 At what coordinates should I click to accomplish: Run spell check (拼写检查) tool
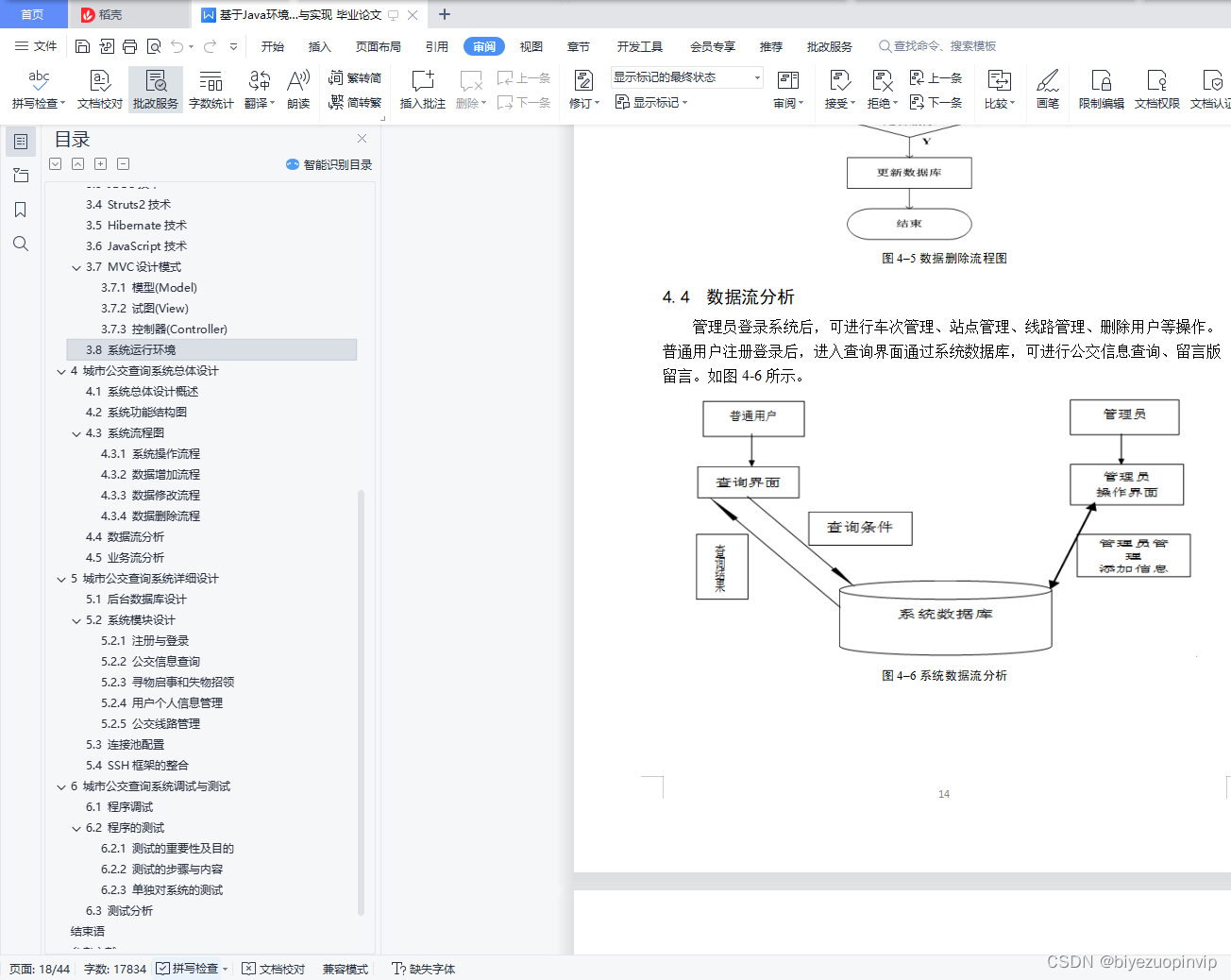point(39,90)
